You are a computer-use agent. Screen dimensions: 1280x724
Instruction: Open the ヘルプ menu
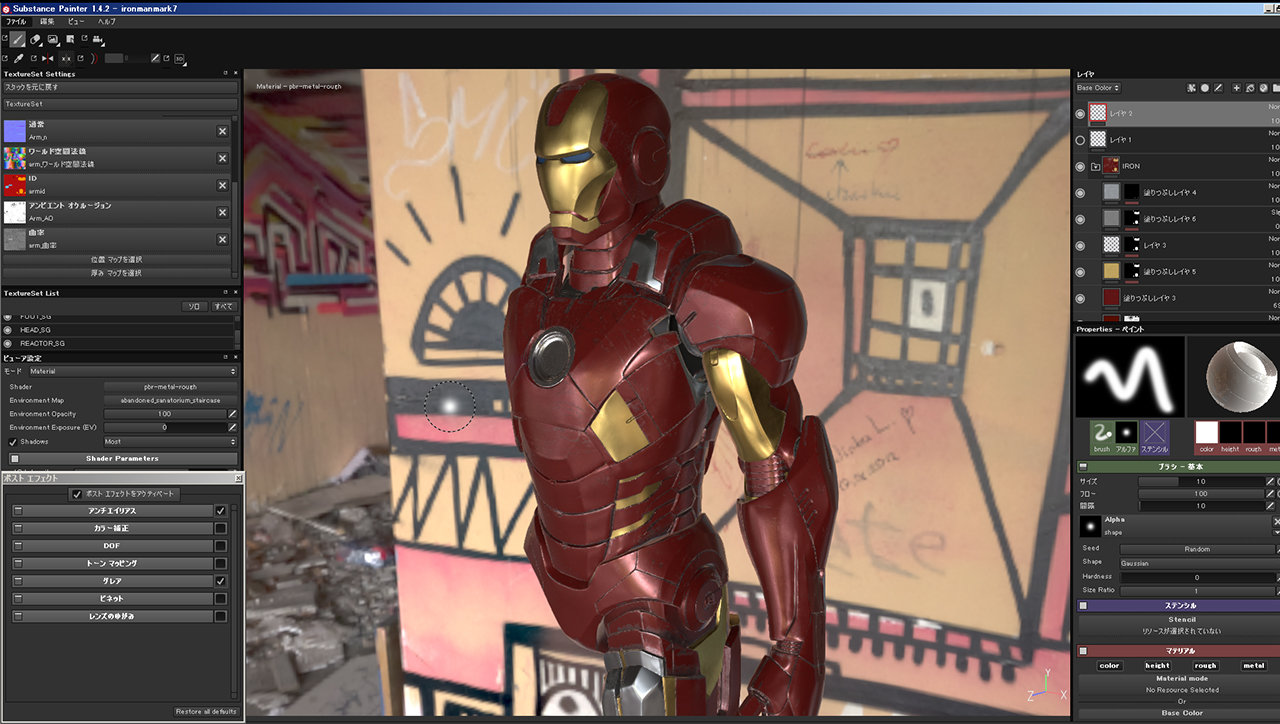click(x=106, y=21)
